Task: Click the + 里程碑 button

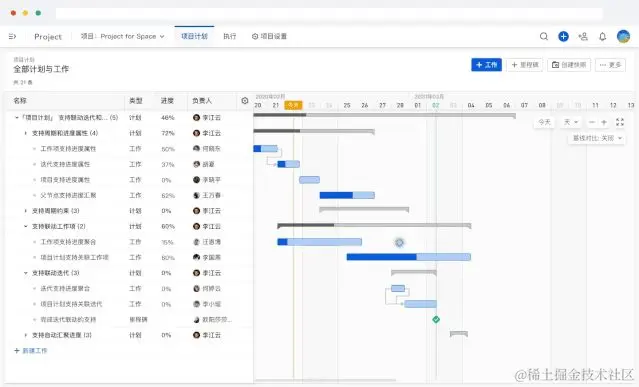Action: (x=524, y=65)
